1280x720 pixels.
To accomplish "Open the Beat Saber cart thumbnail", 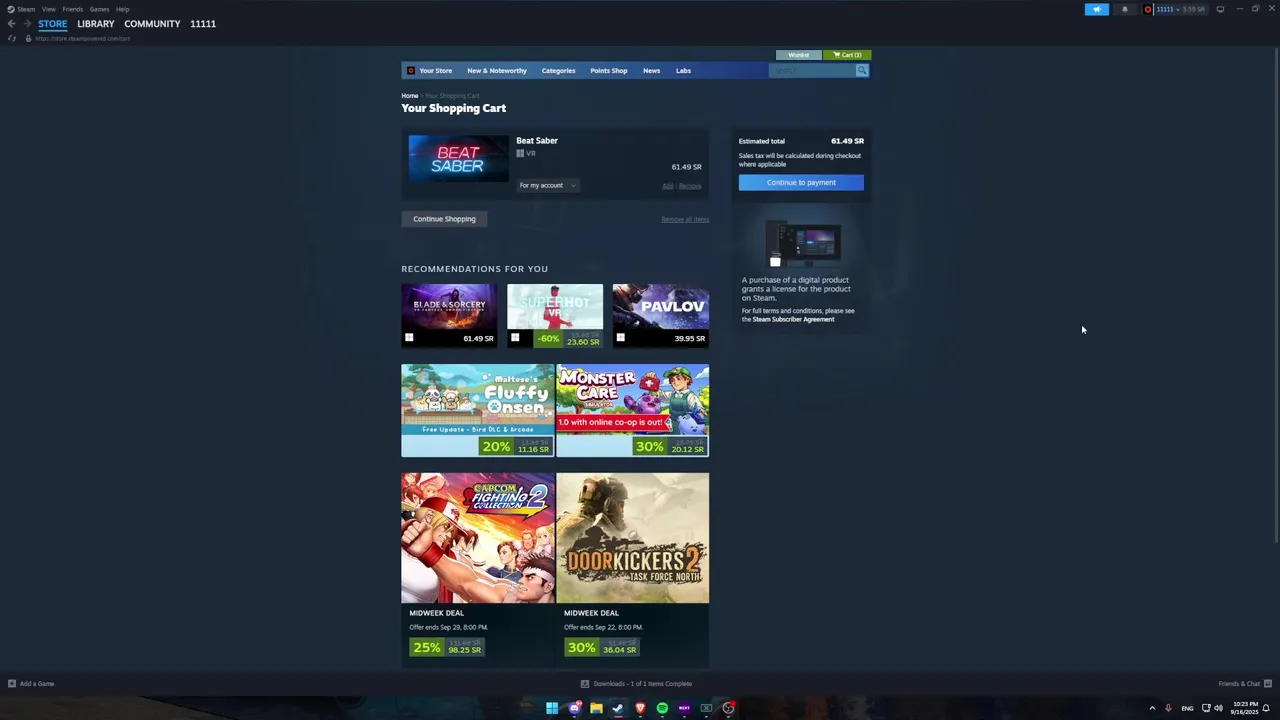I will point(458,159).
